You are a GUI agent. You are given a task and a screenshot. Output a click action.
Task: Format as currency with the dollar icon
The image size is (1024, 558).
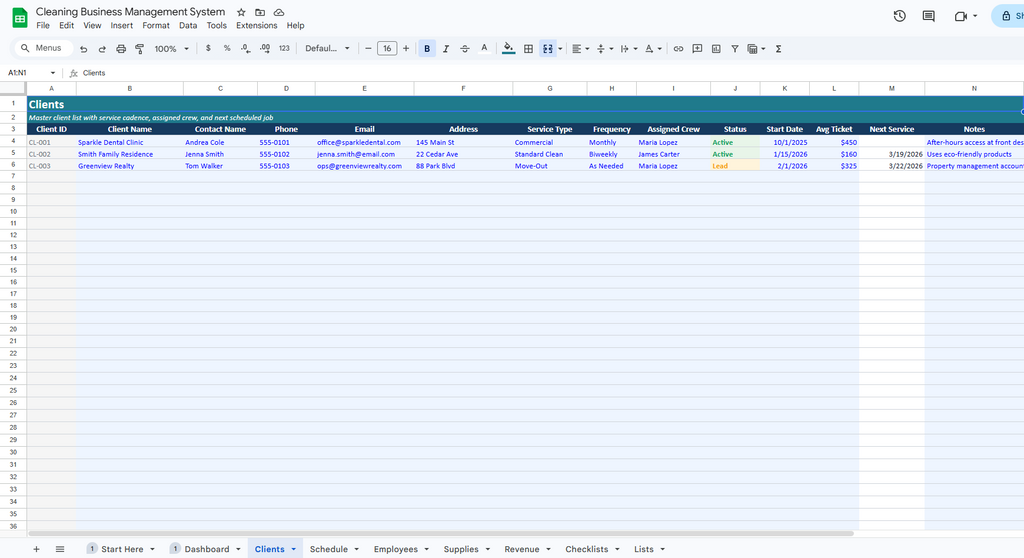pos(208,48)
